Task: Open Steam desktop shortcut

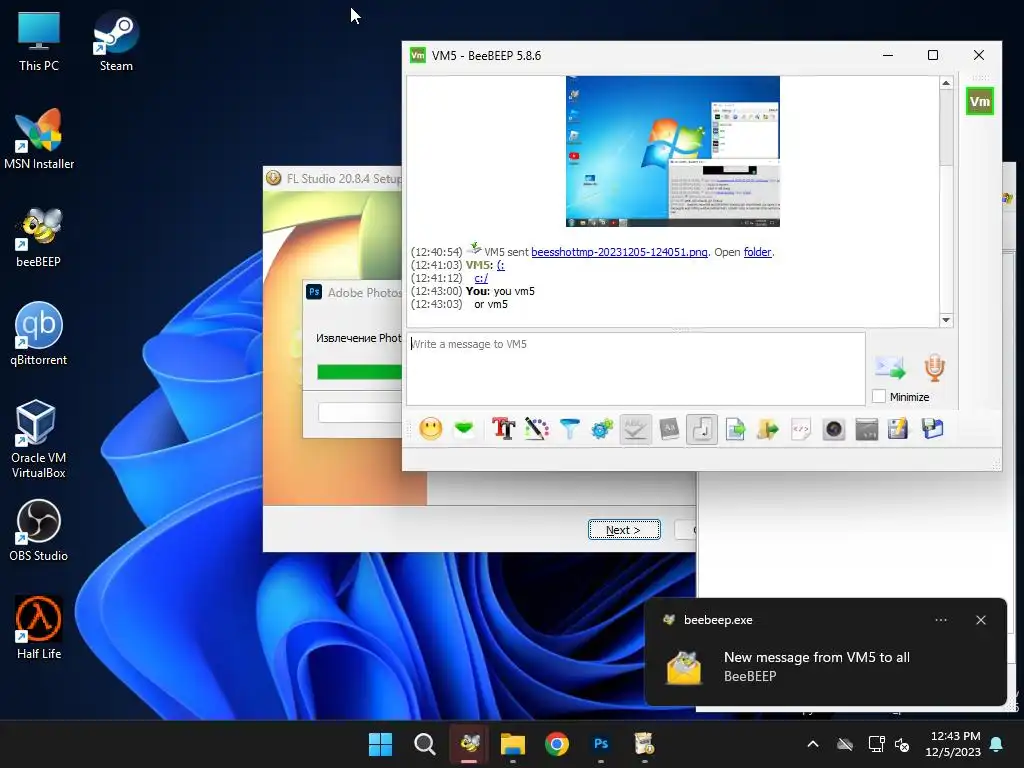Action: (x=116, y=42)
